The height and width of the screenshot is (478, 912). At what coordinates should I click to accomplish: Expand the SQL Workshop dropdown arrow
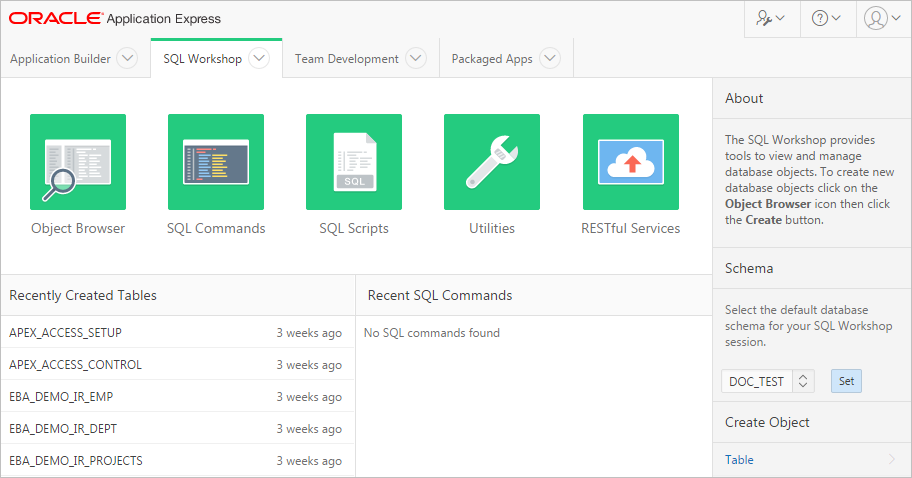(x=259, y=59)
